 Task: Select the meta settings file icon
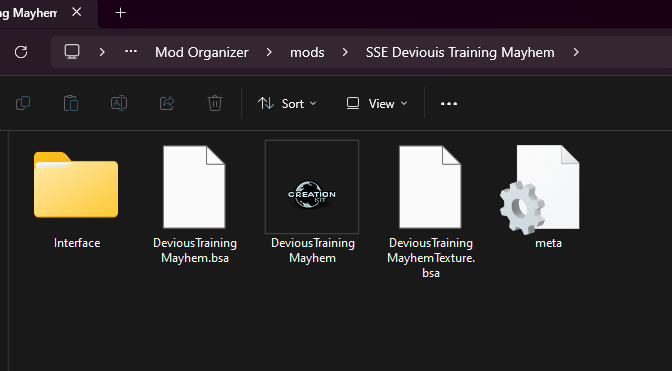click(540, 189)
